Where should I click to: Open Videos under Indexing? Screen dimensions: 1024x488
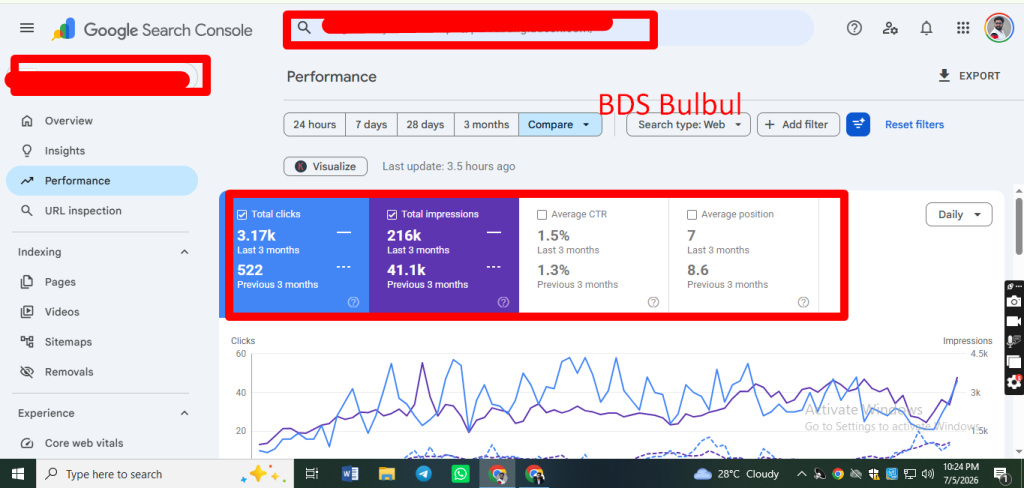(102, 312)
